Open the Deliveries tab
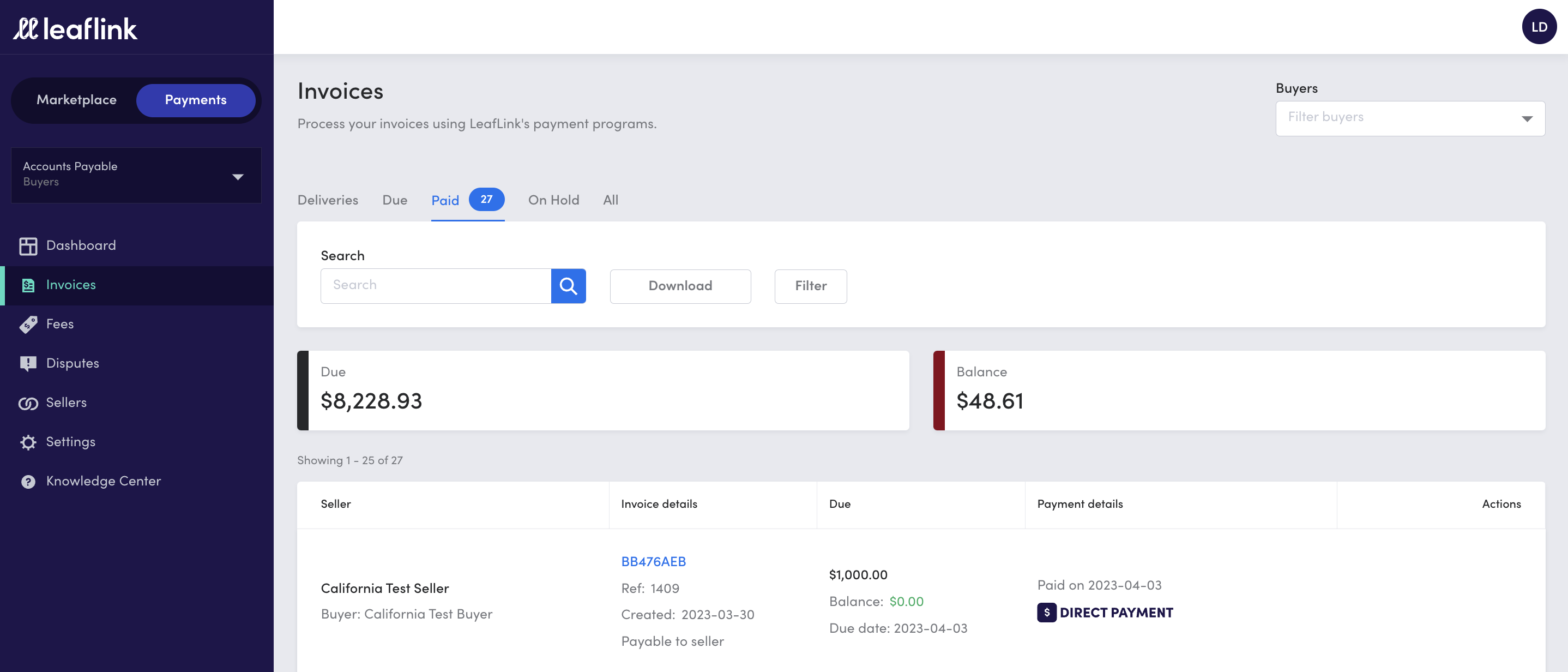The height and width of the screenshot is (672, 1568). click(x=328, y=200)
